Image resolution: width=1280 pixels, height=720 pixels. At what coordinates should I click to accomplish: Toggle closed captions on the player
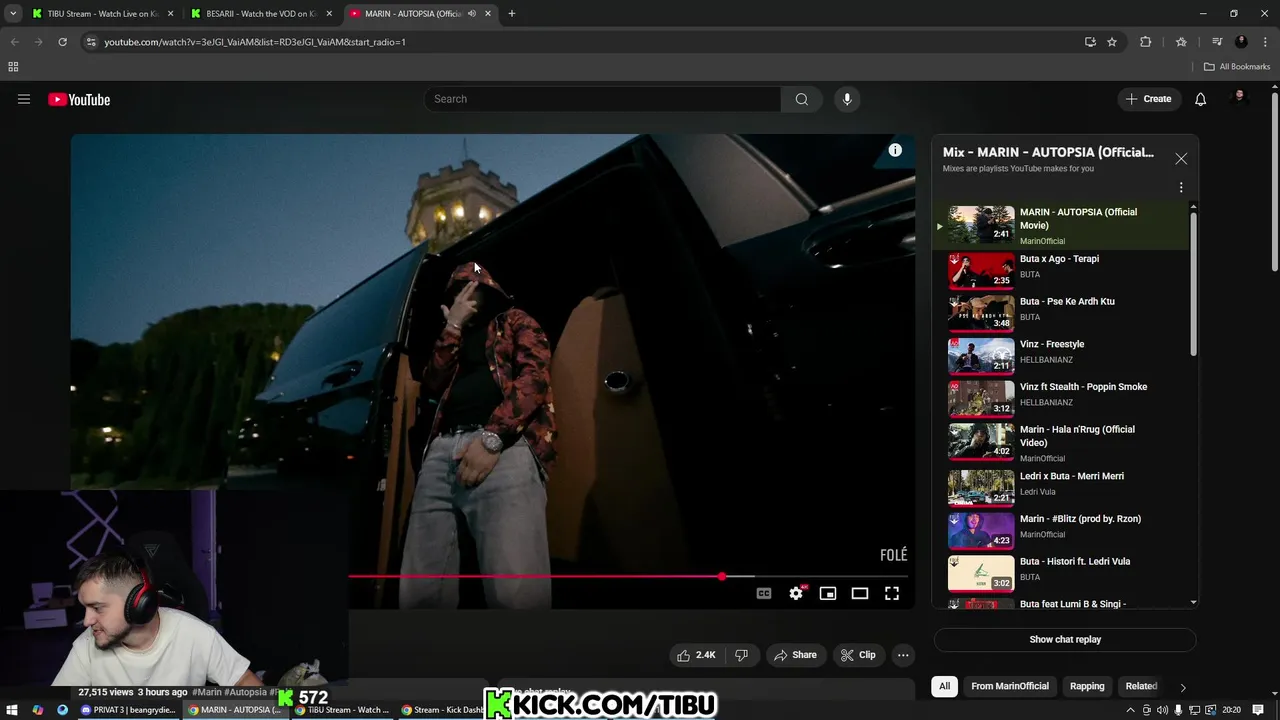click(764, 593)
